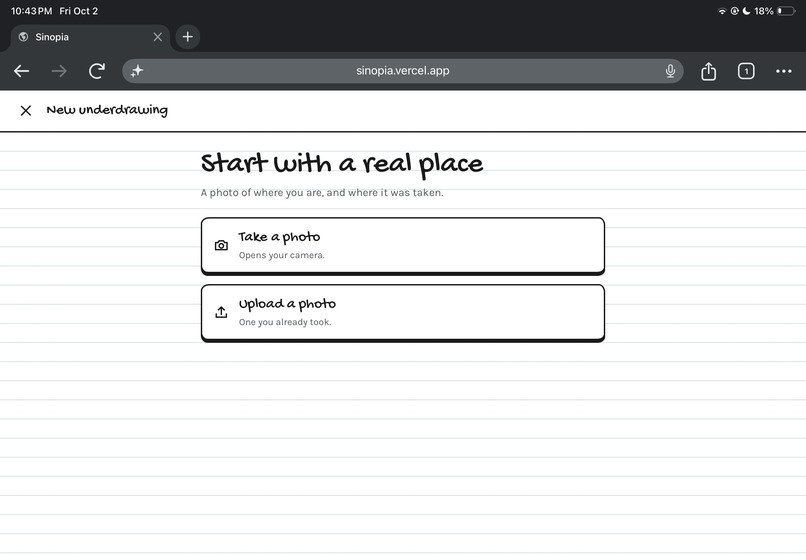
Task: Click the 'Start with a real place' heading
Action: 341,164
